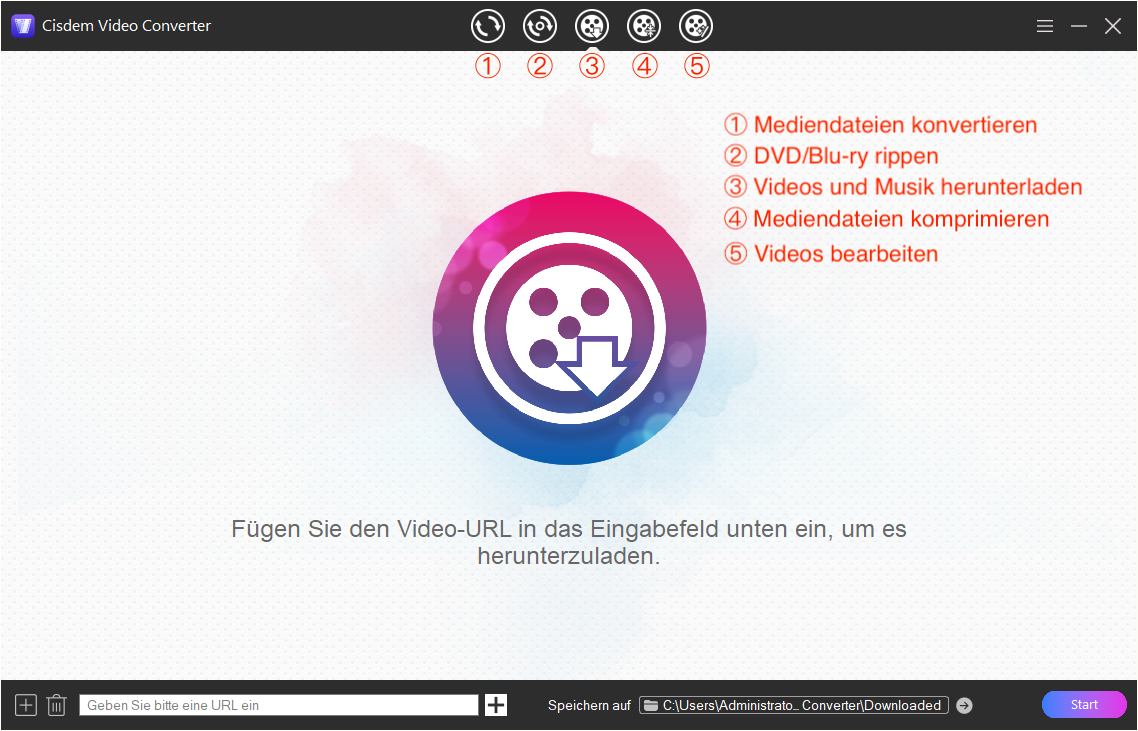Open the hamburger menu
Image resolution: width=1138 pixels, height=731 pixels.
(1044, 25)
